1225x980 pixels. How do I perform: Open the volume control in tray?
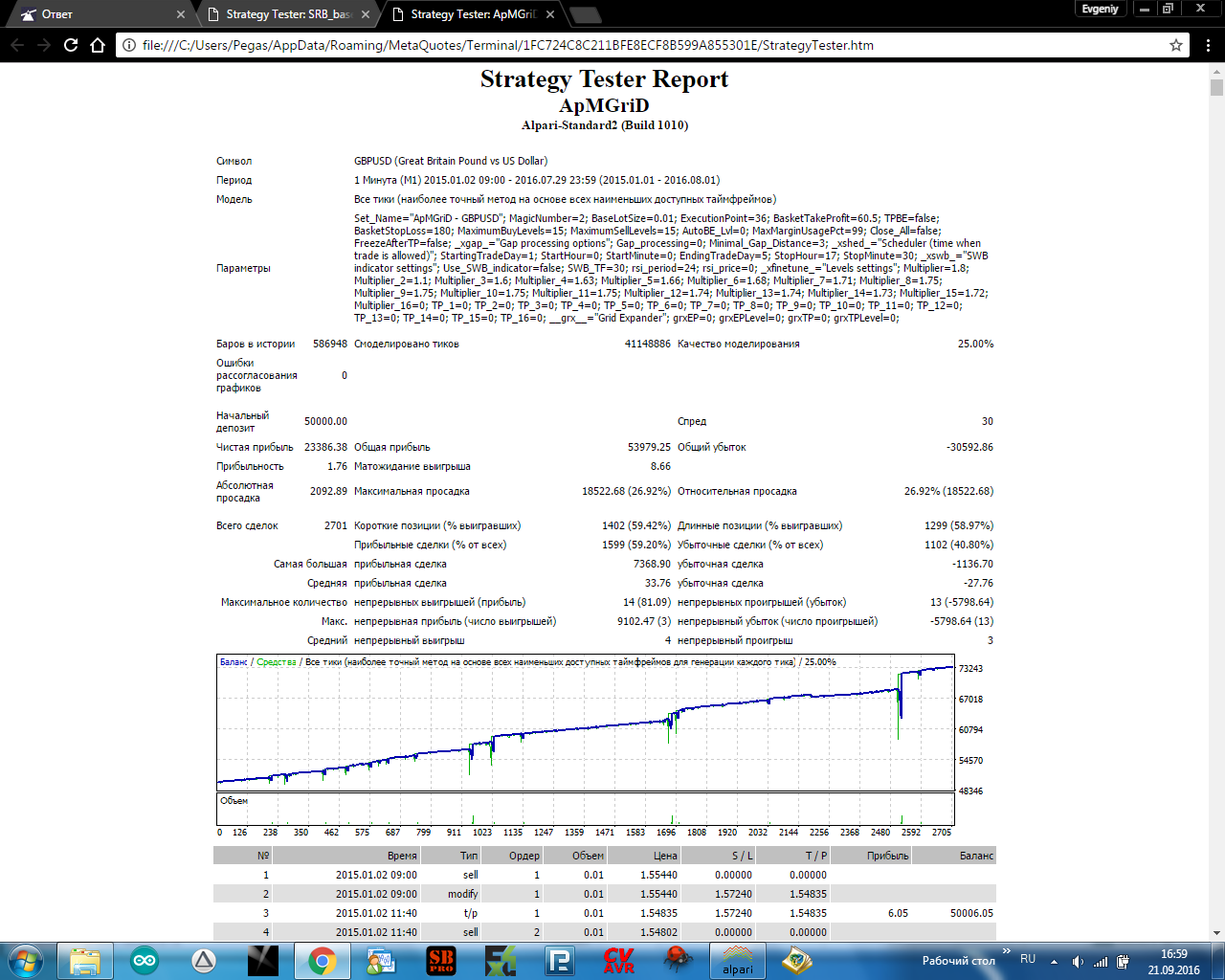(1079, 962)
